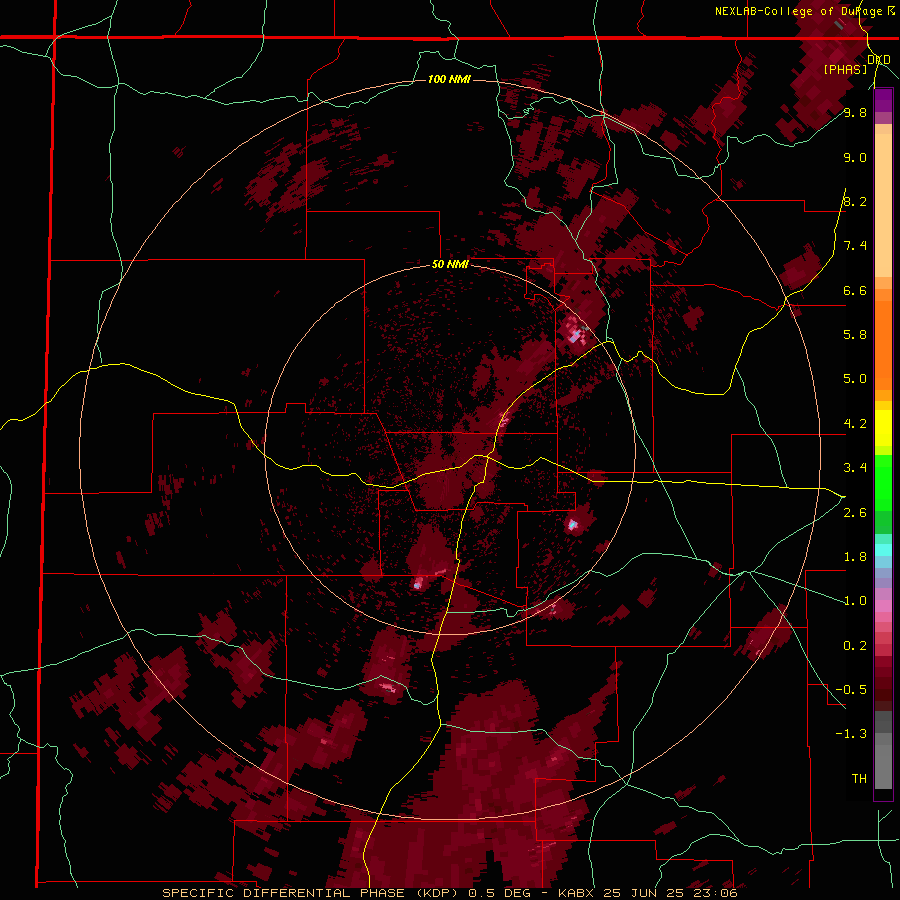Click the 0.2 value on the color scale
This screenshot has height=900, width=900.
click(855, 646)
